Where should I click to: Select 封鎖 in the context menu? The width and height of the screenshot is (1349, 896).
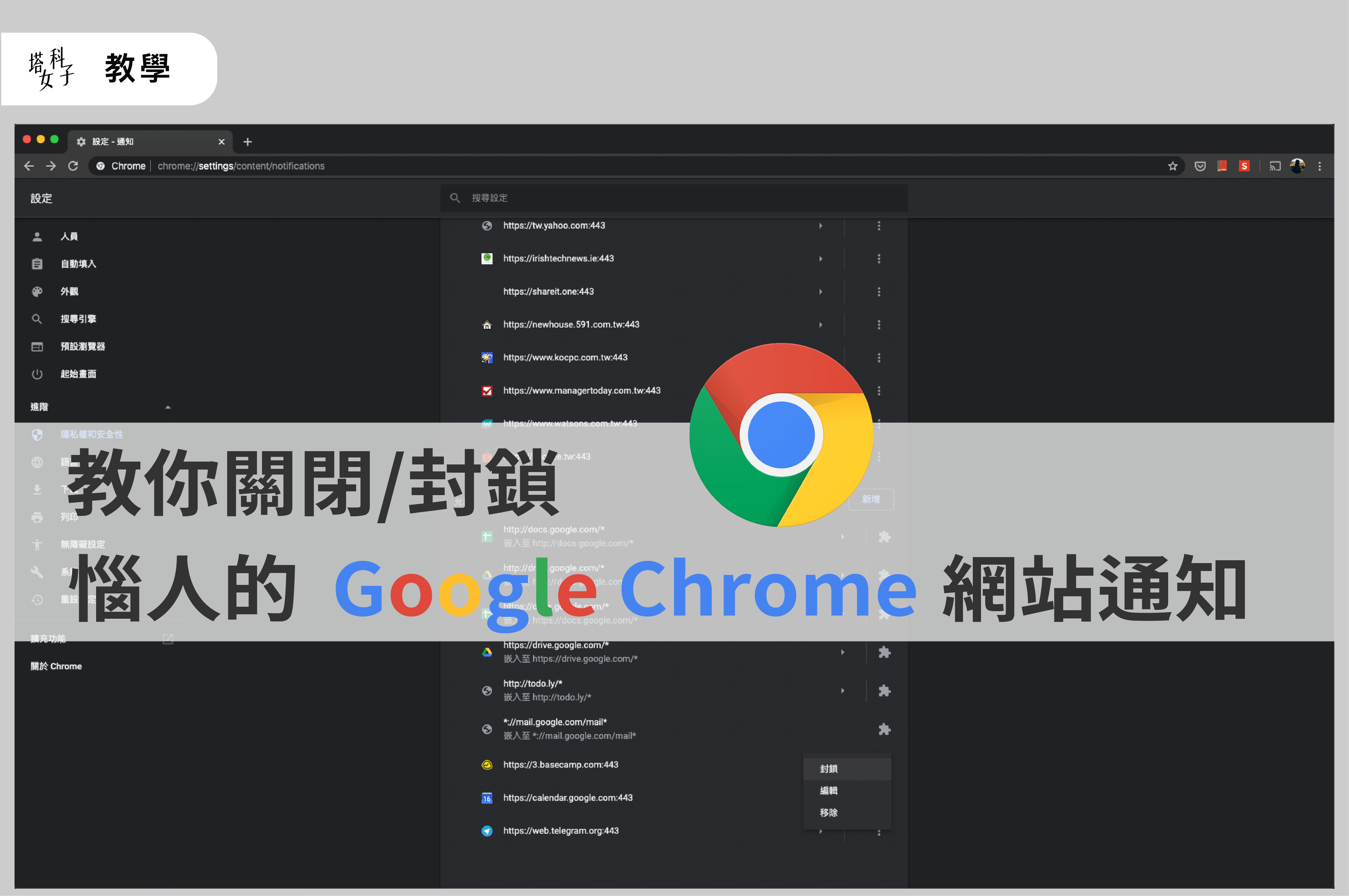click(x=829, y=769)
